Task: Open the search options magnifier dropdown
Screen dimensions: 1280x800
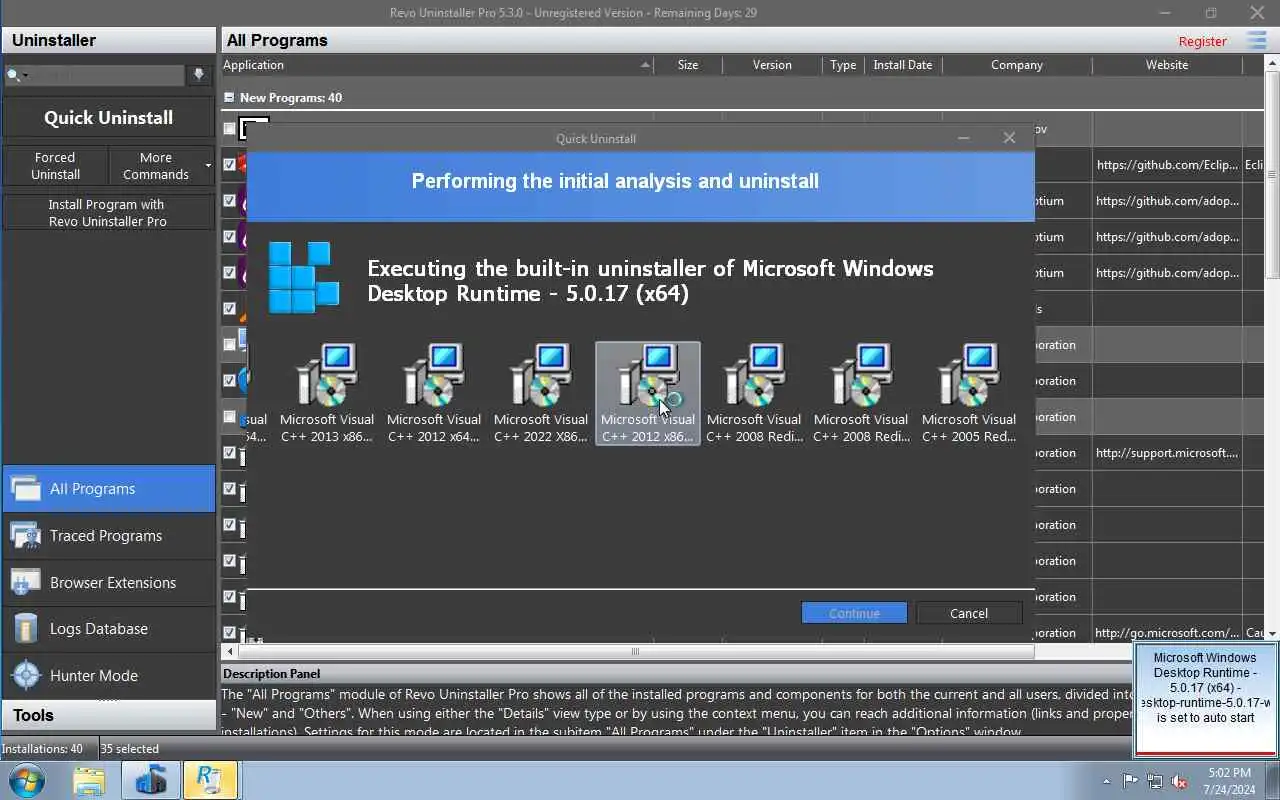Action: tap(16, 75)
